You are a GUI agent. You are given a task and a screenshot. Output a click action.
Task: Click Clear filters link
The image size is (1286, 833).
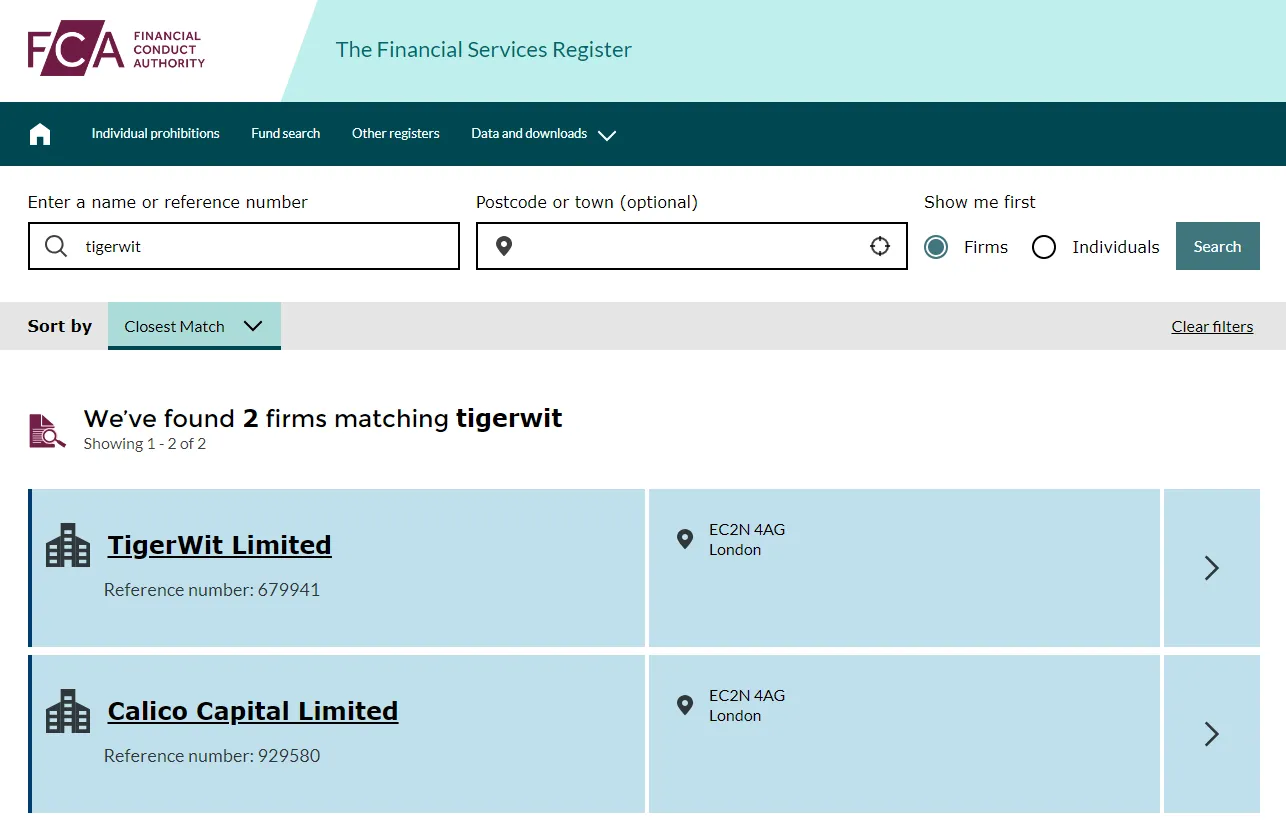(x=1212, y=327)
